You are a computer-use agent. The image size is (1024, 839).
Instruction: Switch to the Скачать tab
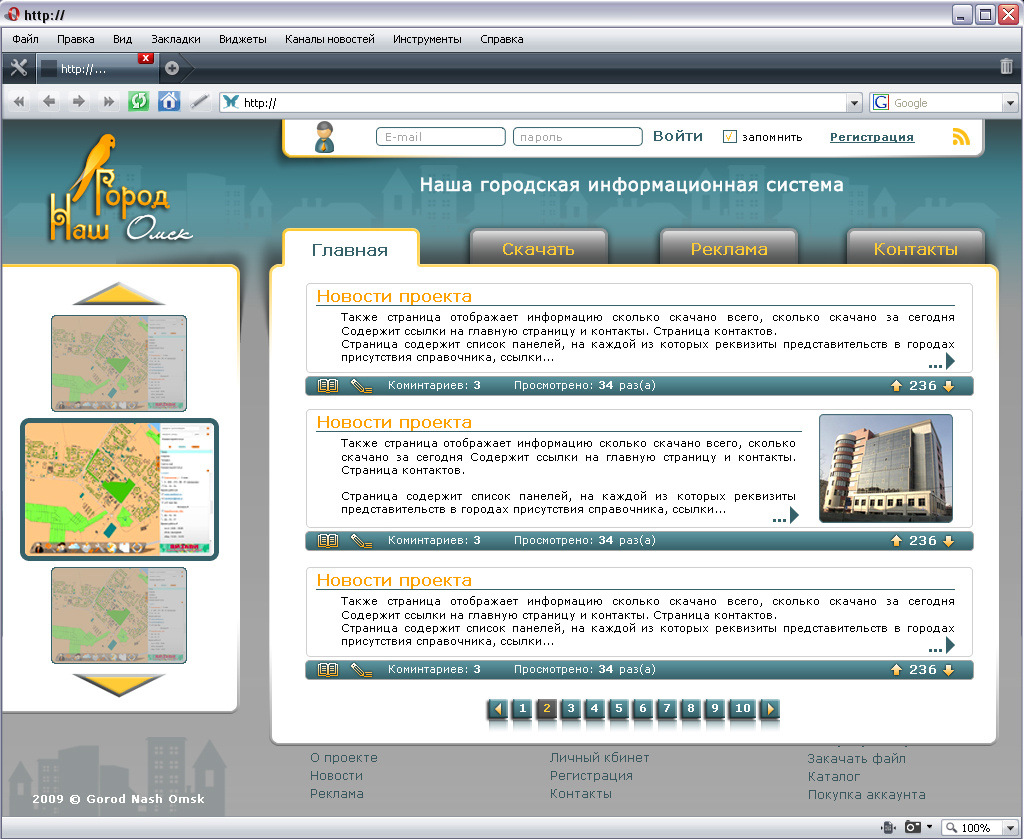(538, 248)
